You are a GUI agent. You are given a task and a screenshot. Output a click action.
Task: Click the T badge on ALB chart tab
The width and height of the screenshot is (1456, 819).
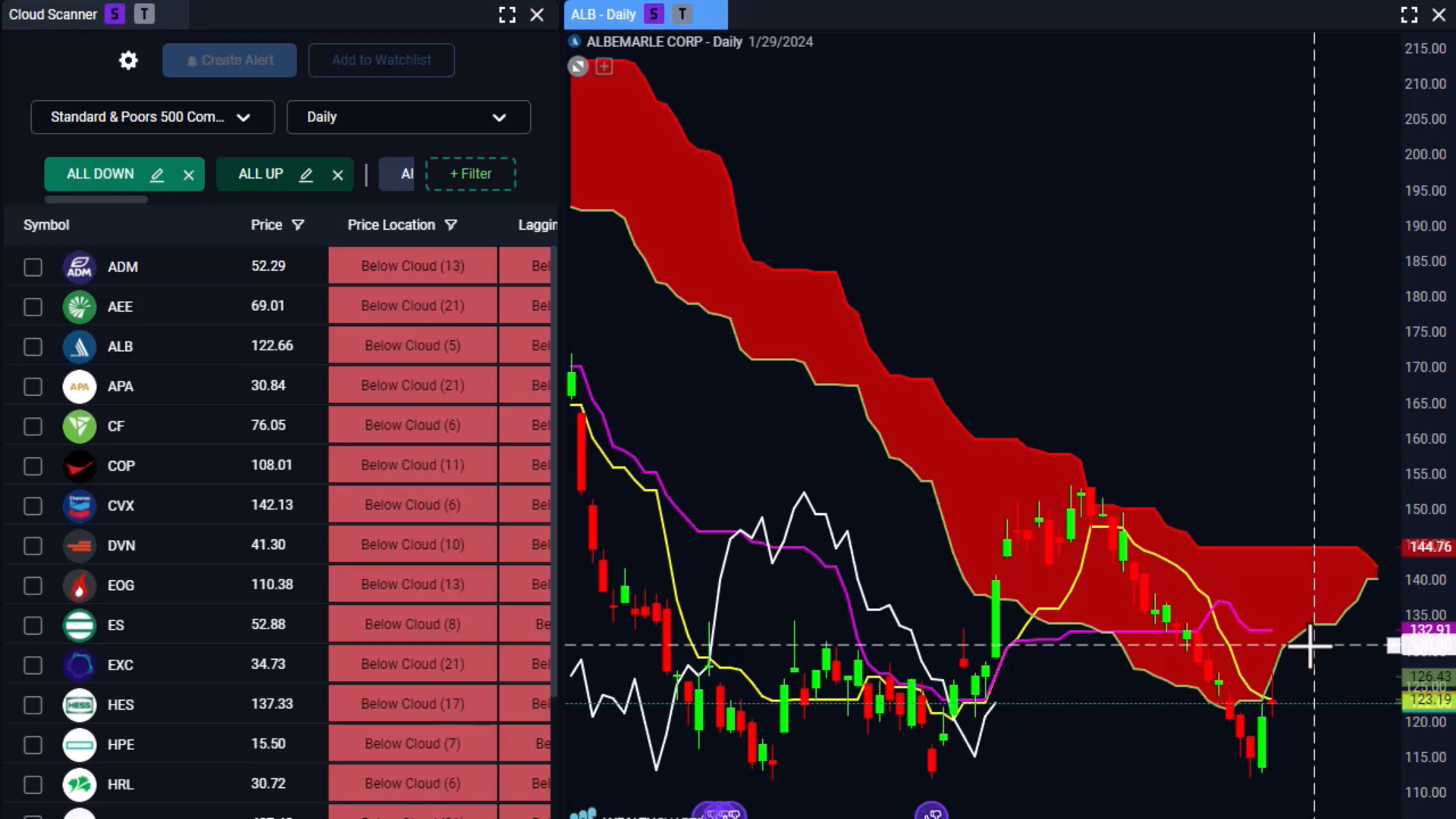[x=682, y=14]
